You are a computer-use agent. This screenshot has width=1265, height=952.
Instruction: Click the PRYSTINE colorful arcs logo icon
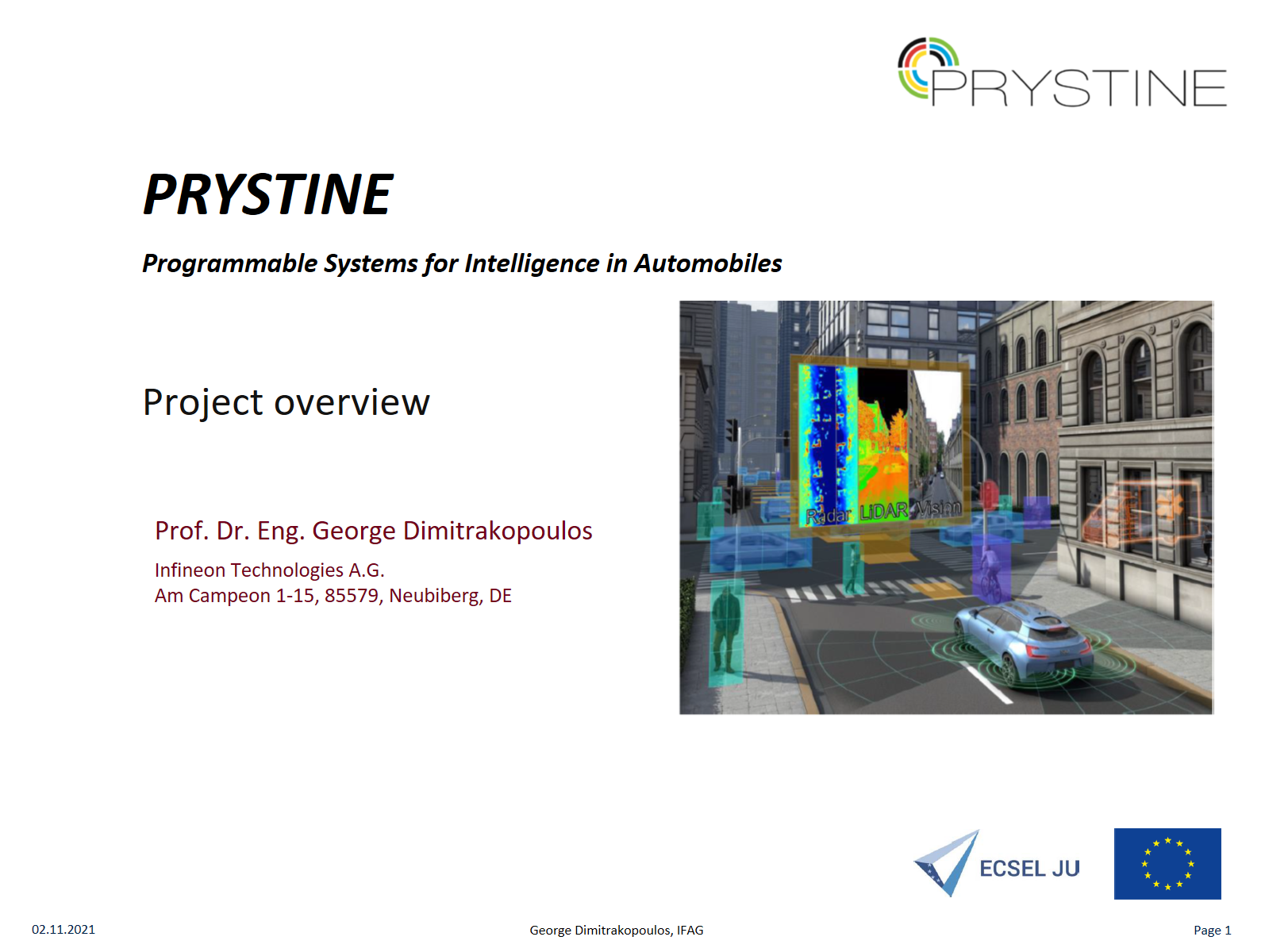click(x=927, y=67)
